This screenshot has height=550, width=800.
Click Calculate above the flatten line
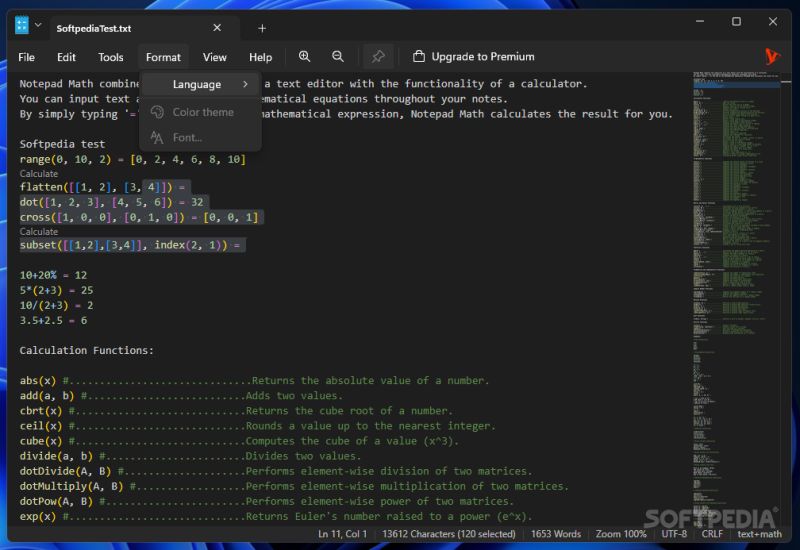point(39,173)
